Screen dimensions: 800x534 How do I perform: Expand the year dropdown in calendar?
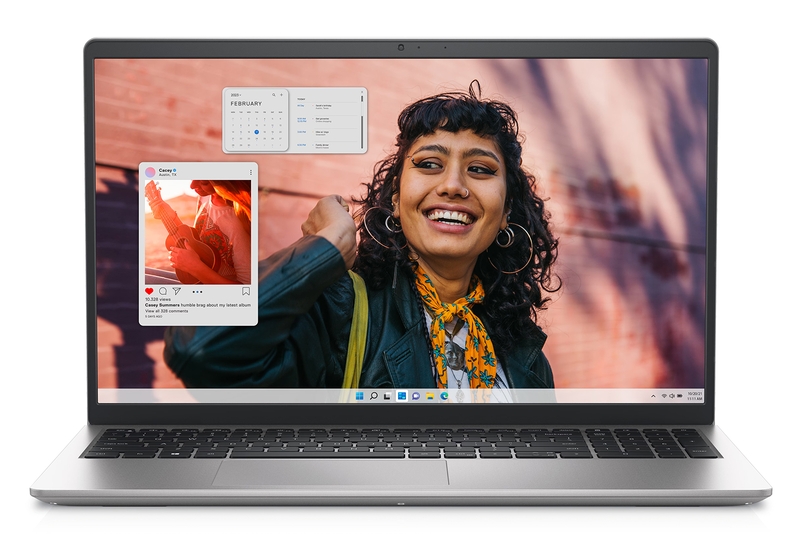[x=235, y=95]
